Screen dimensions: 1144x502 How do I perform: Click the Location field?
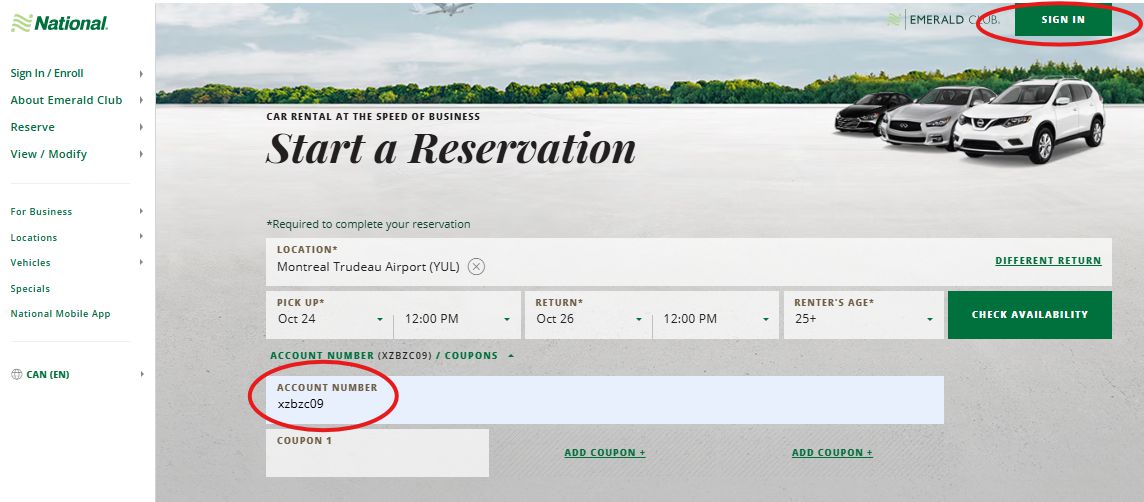[x=689, y=261]
